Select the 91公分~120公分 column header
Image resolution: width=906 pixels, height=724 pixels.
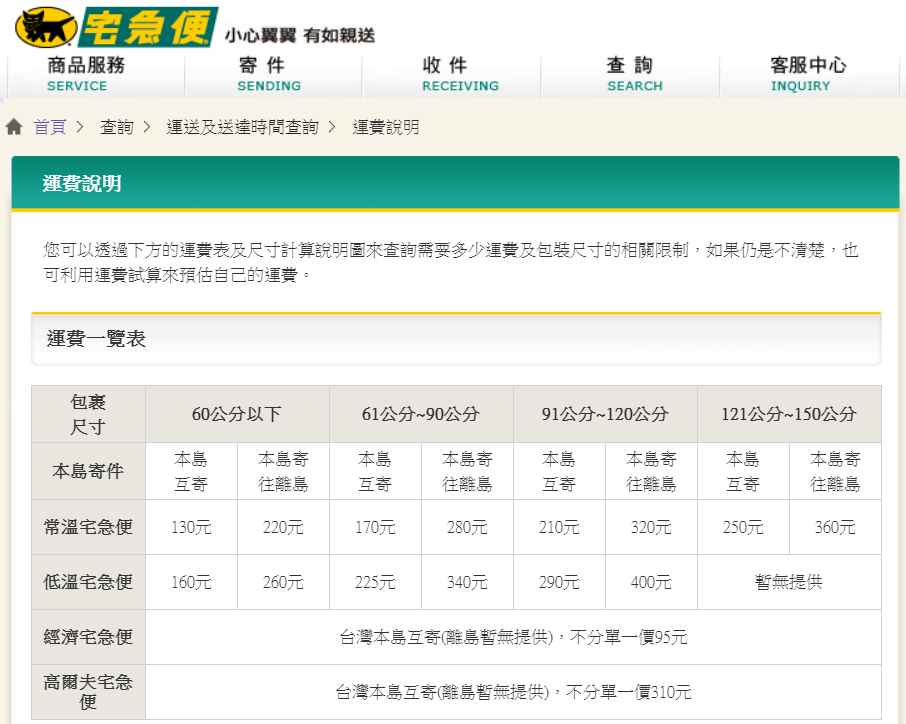[x=606, y=414]
